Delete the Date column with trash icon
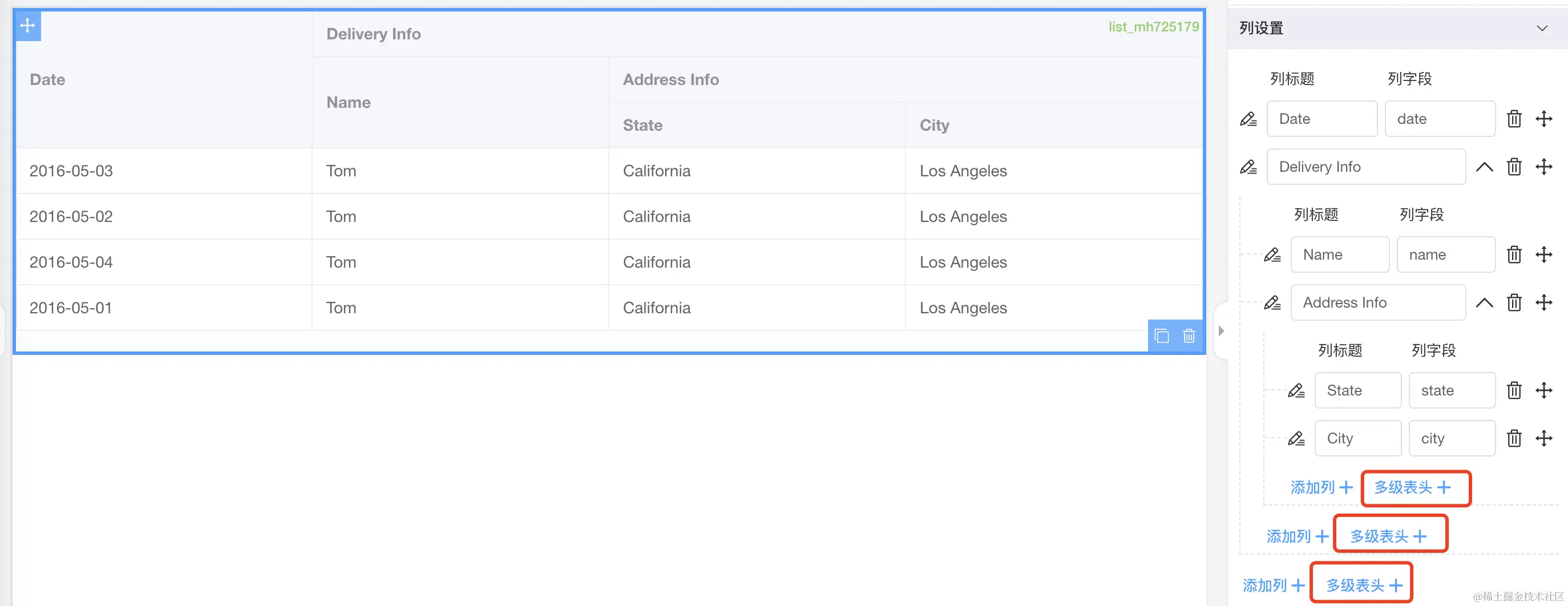This screenshot has width=1568, height=606. coord(1514,119)
